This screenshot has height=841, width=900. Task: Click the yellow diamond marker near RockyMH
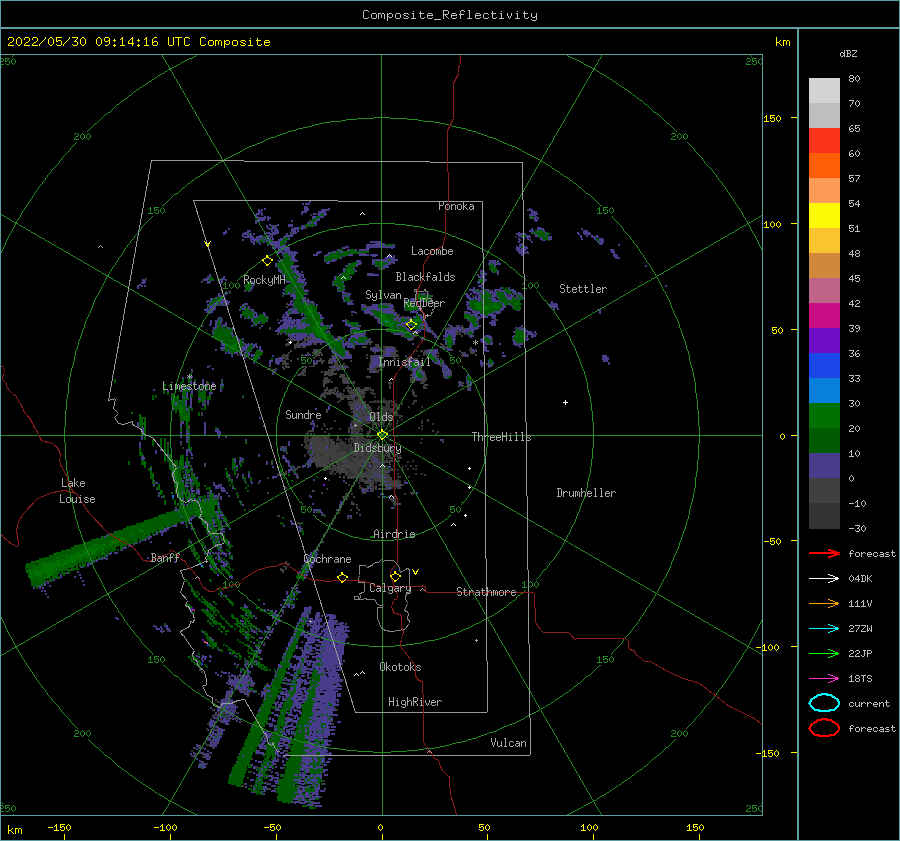tap(267, 261)
